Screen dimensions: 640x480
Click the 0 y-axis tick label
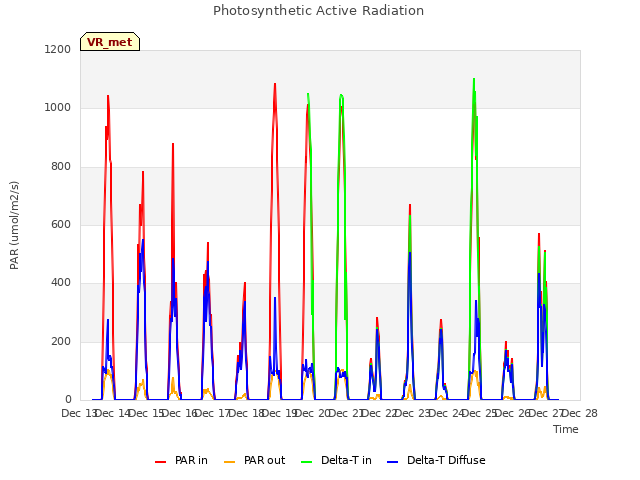(68, 400)
